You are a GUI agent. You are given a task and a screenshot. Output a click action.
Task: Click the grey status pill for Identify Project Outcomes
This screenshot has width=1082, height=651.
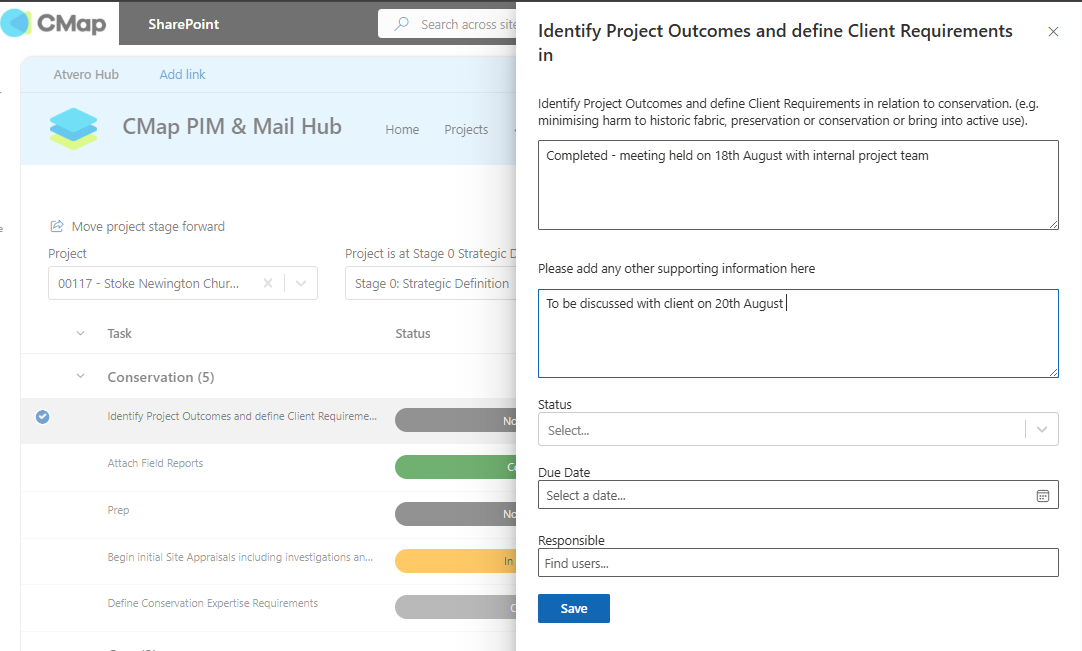pos(455,420)
